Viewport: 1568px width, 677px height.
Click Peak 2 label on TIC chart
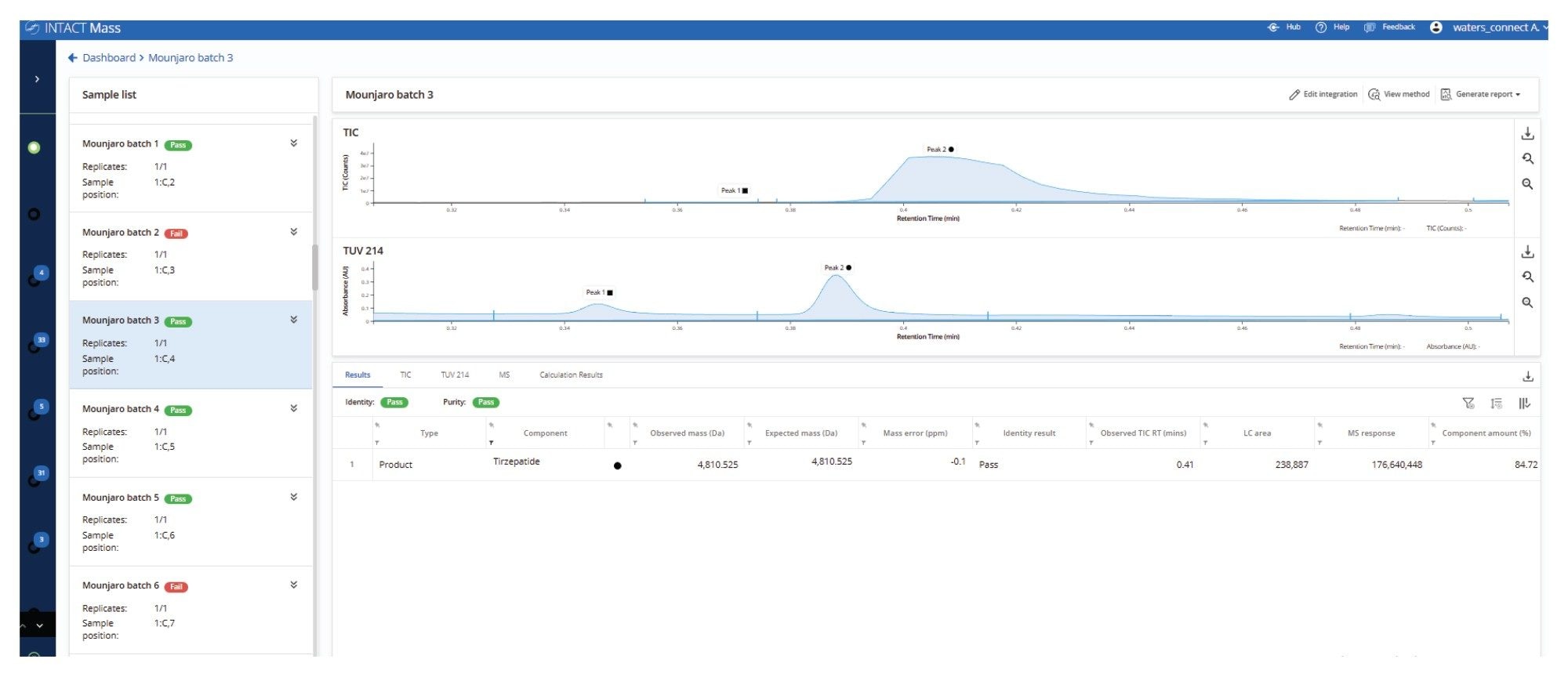940,149
